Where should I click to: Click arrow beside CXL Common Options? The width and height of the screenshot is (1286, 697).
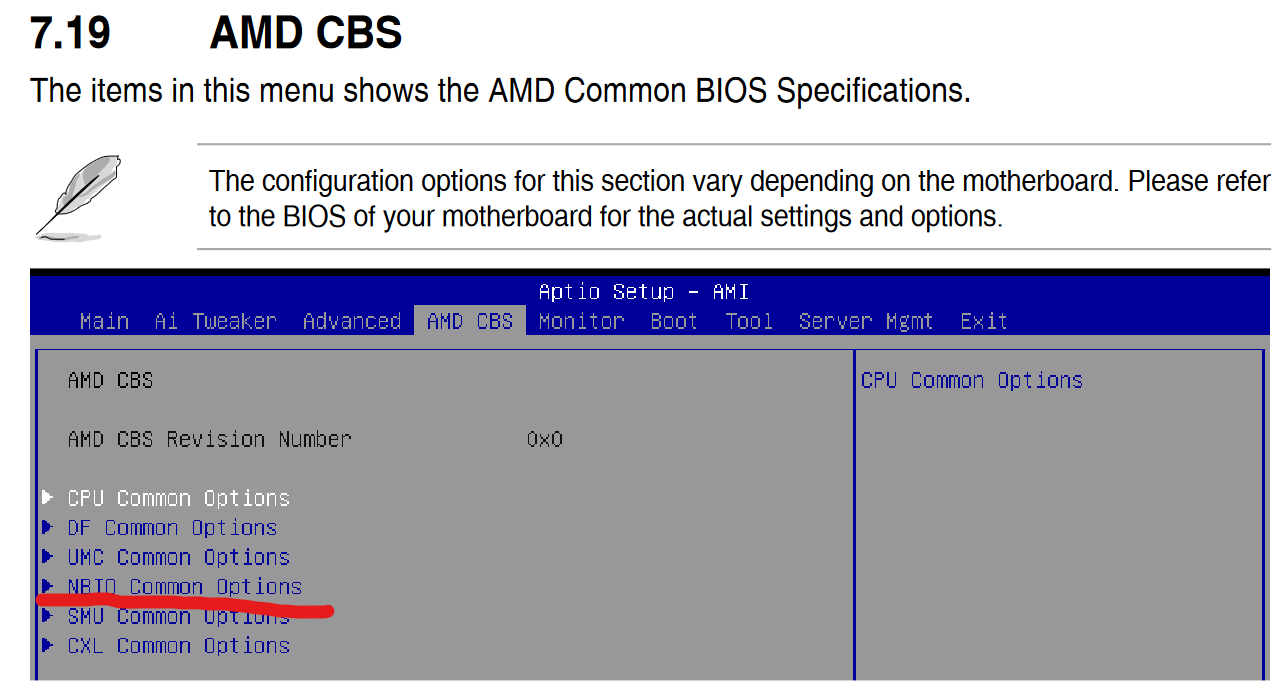[x=47, y=645]
